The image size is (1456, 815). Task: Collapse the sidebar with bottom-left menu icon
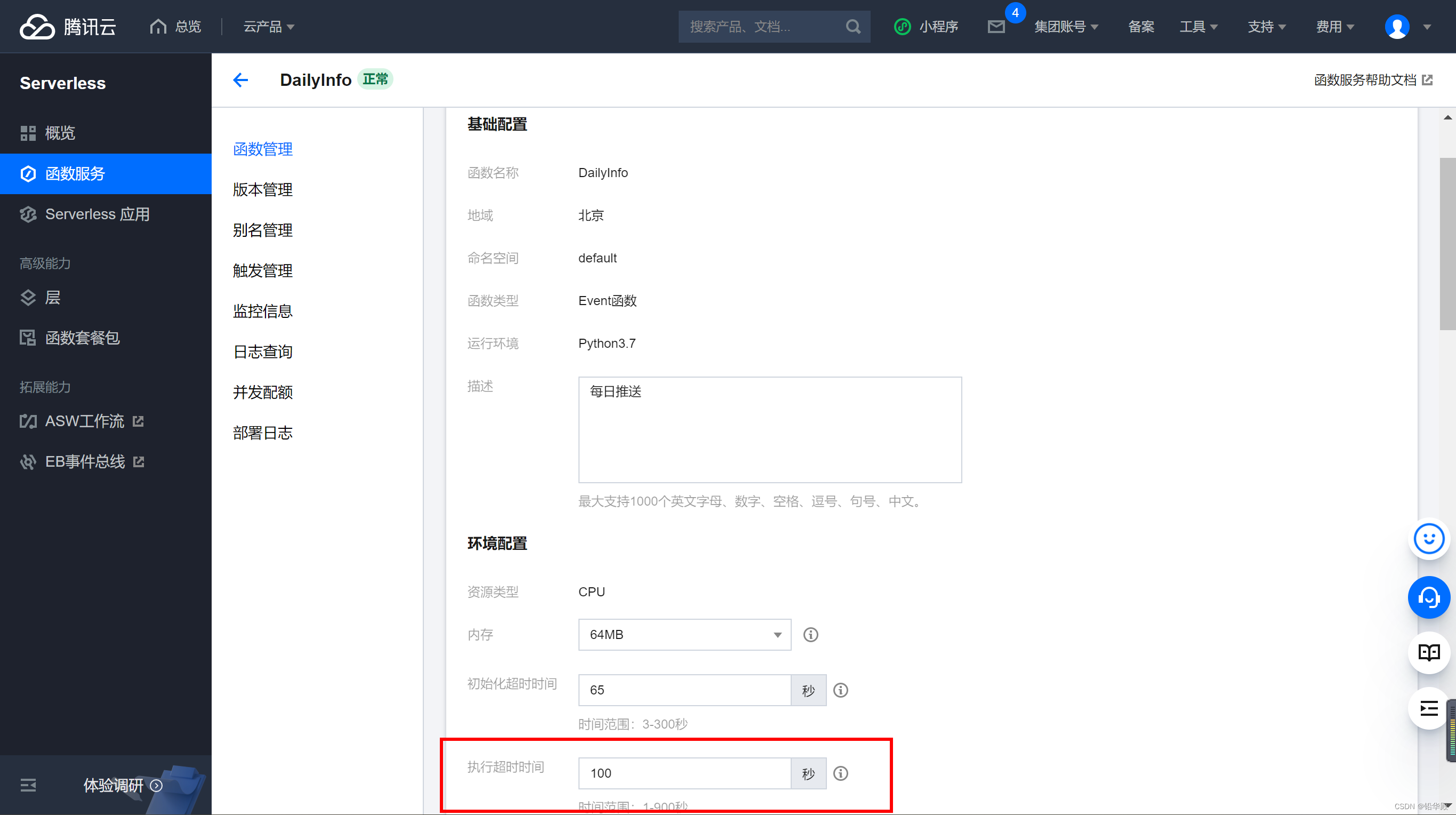click(28, 785)
